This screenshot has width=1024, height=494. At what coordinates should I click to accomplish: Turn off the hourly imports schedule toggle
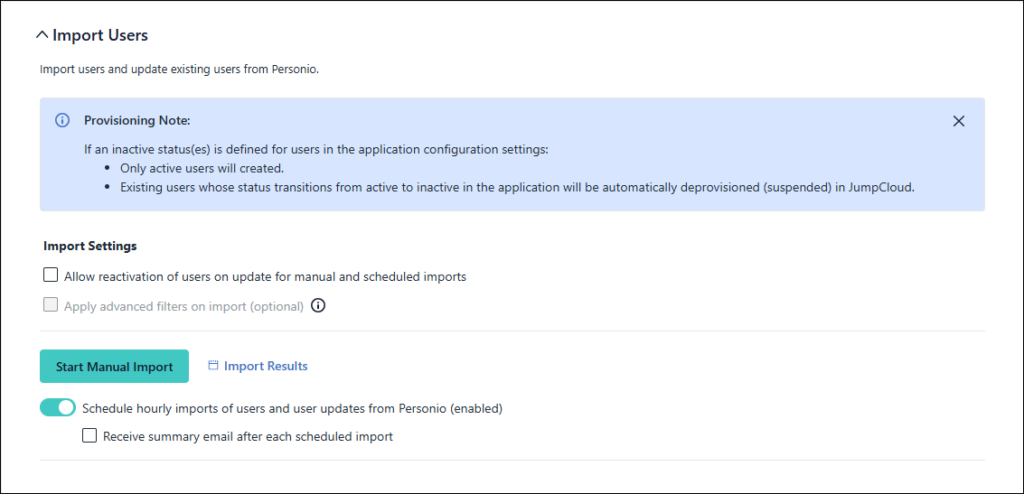tap(58, 408)
